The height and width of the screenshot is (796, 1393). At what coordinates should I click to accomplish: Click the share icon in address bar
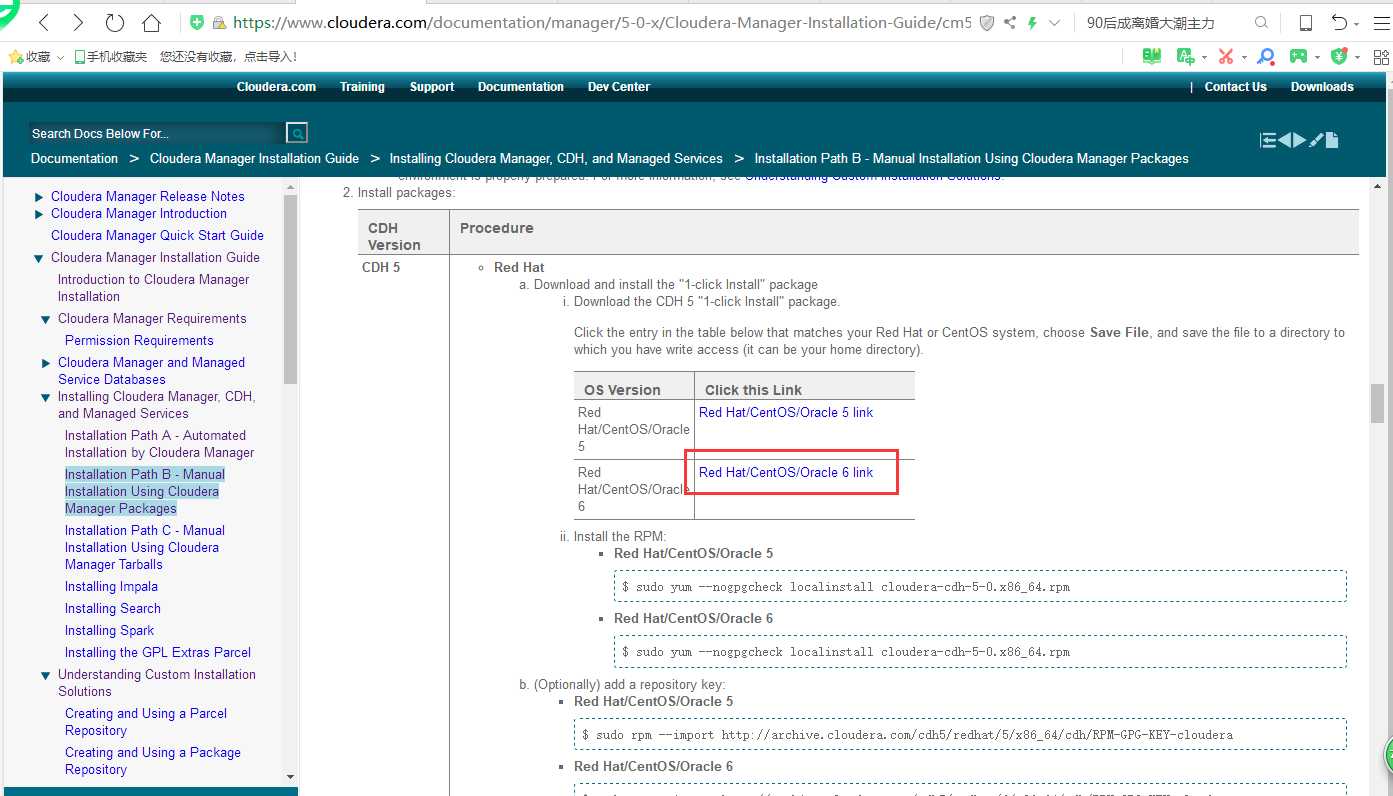tap(1010, 22)
